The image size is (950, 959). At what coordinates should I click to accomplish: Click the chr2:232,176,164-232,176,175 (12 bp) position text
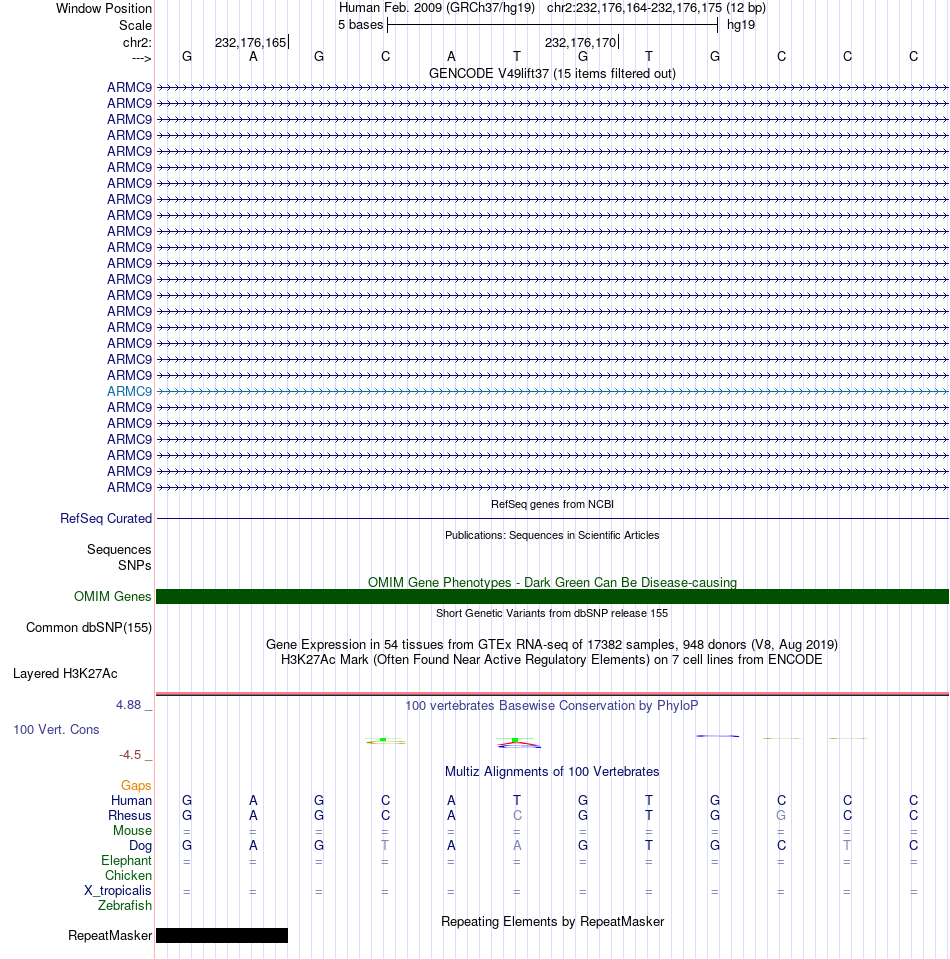[x=656, y=8]
